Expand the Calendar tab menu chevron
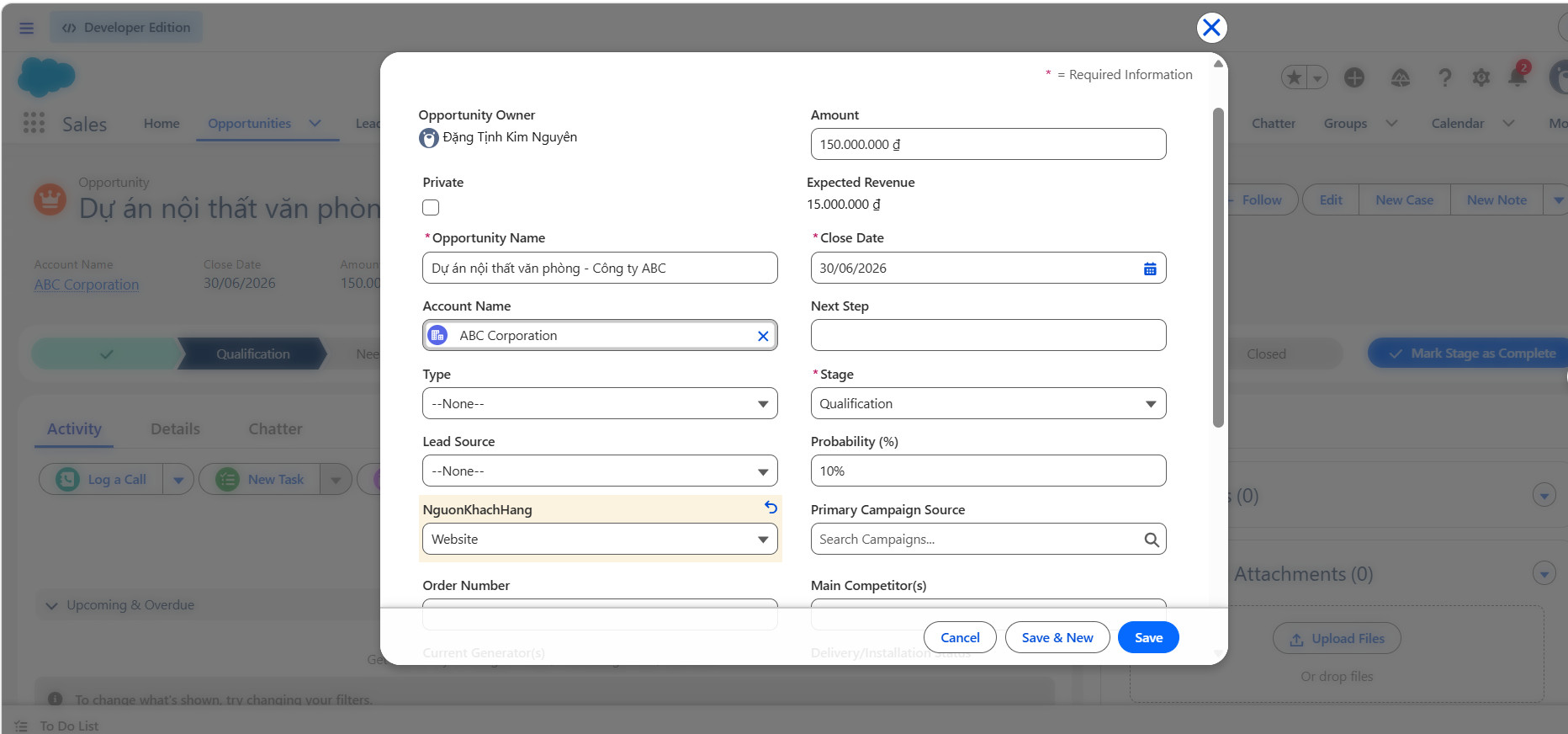This screenshot has width=1568, height=734. coord(1509,123)
